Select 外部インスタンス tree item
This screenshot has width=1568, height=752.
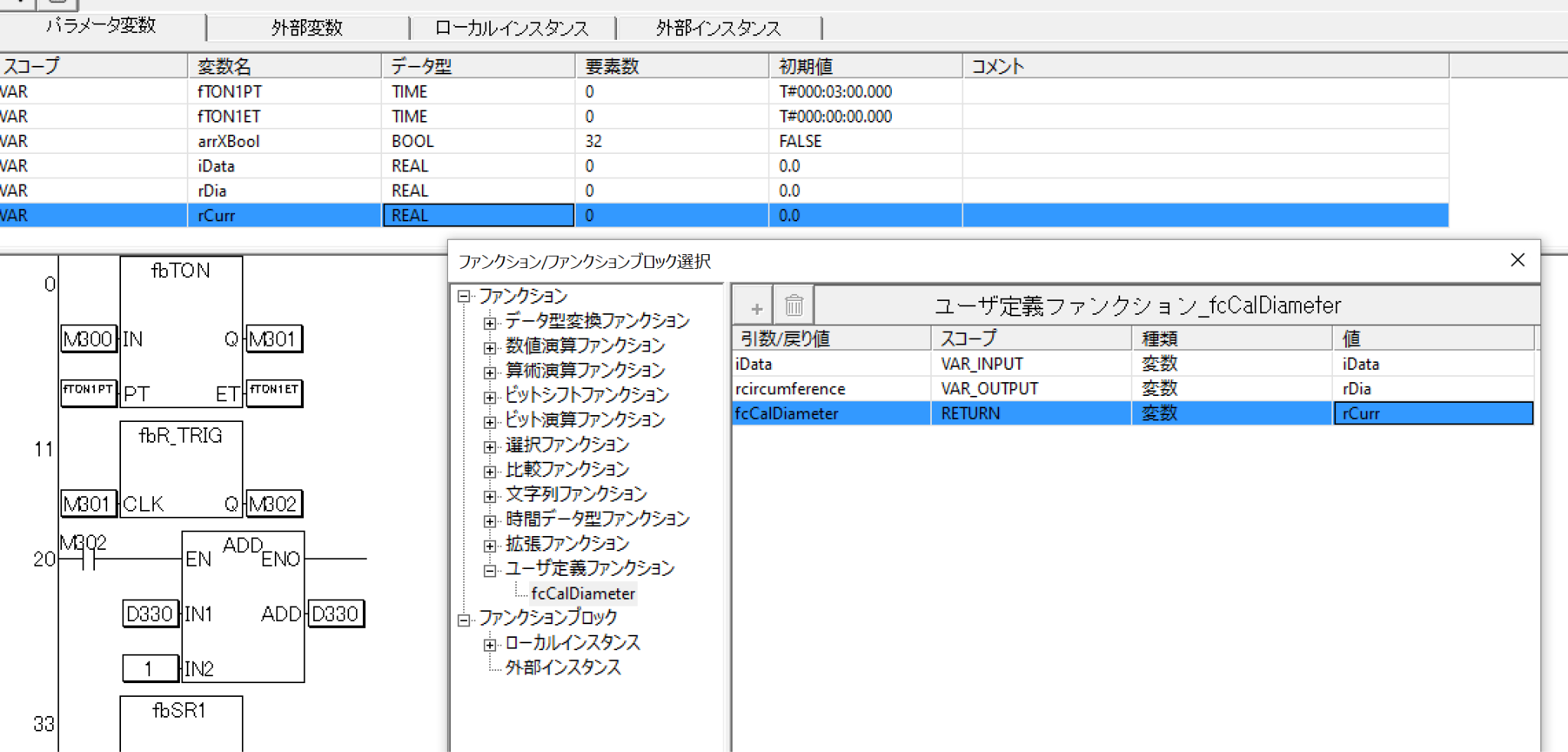click(x=563, y=668)
